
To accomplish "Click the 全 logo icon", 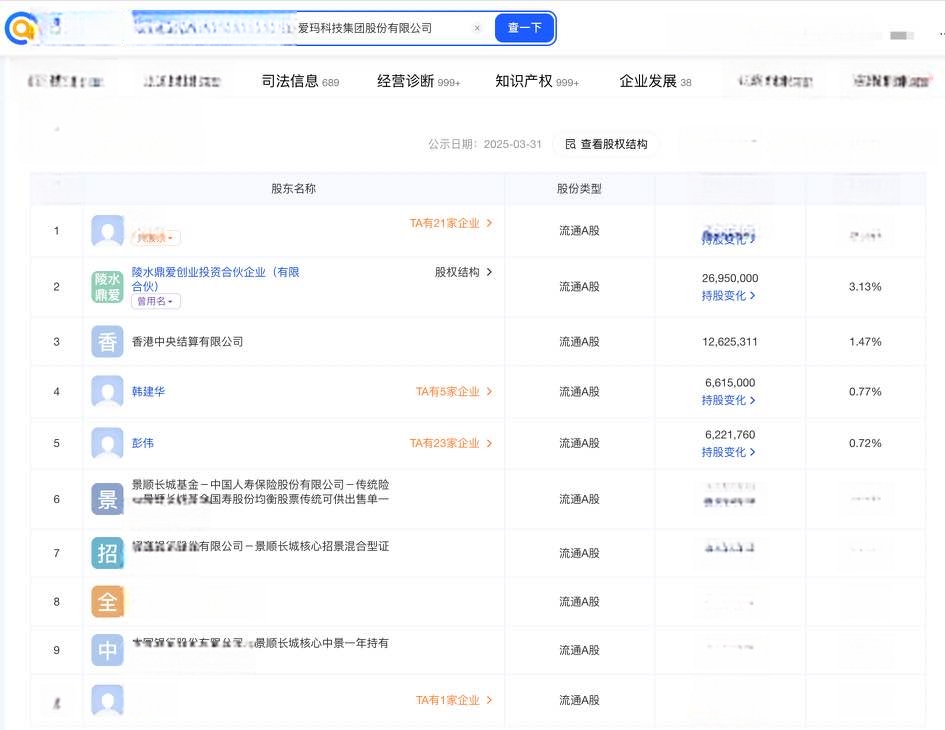I will 107,602.
